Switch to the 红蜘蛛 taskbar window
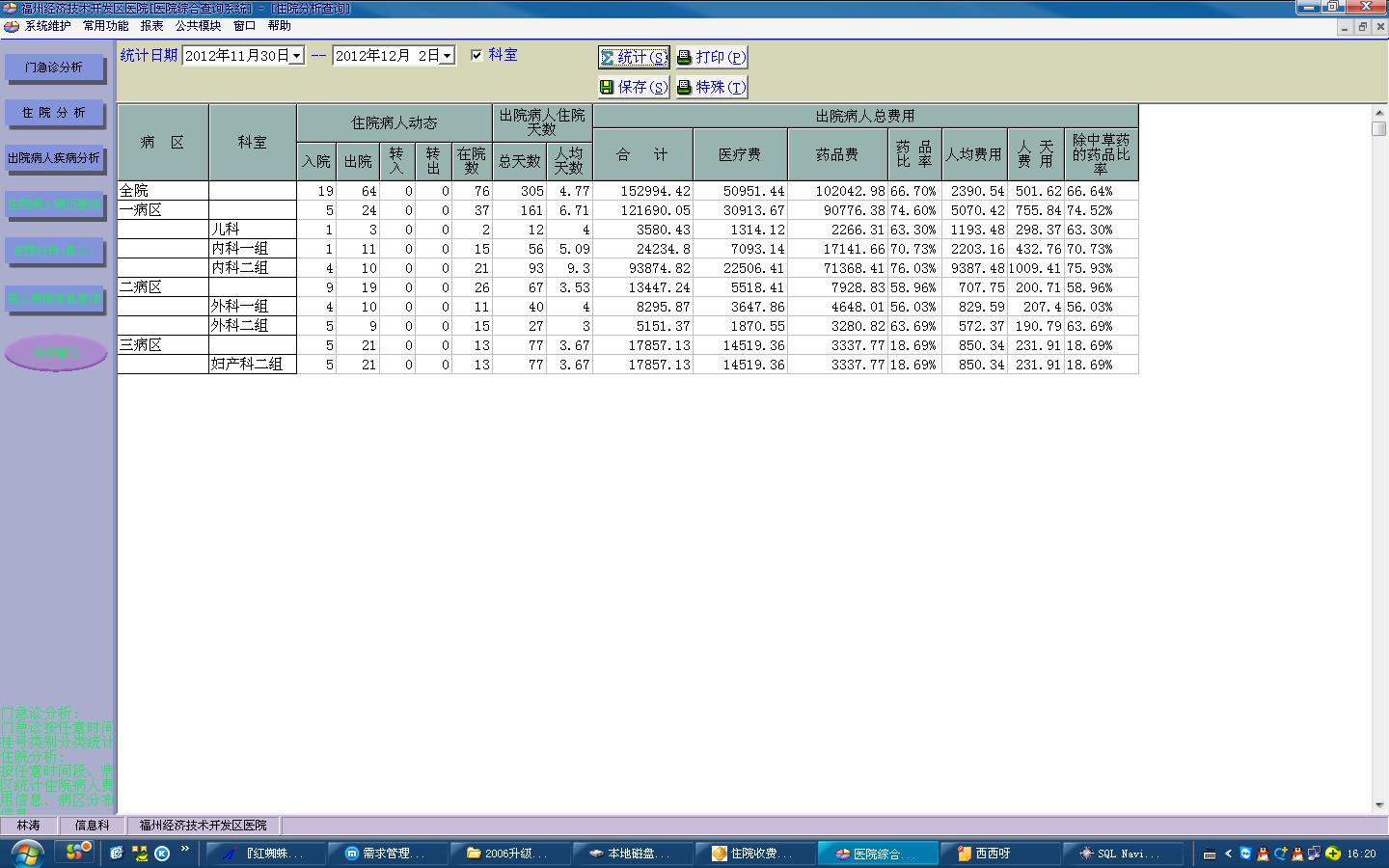Image resolution: width=1389 pixels, height=868 pixels. click(x=265, y=854)
